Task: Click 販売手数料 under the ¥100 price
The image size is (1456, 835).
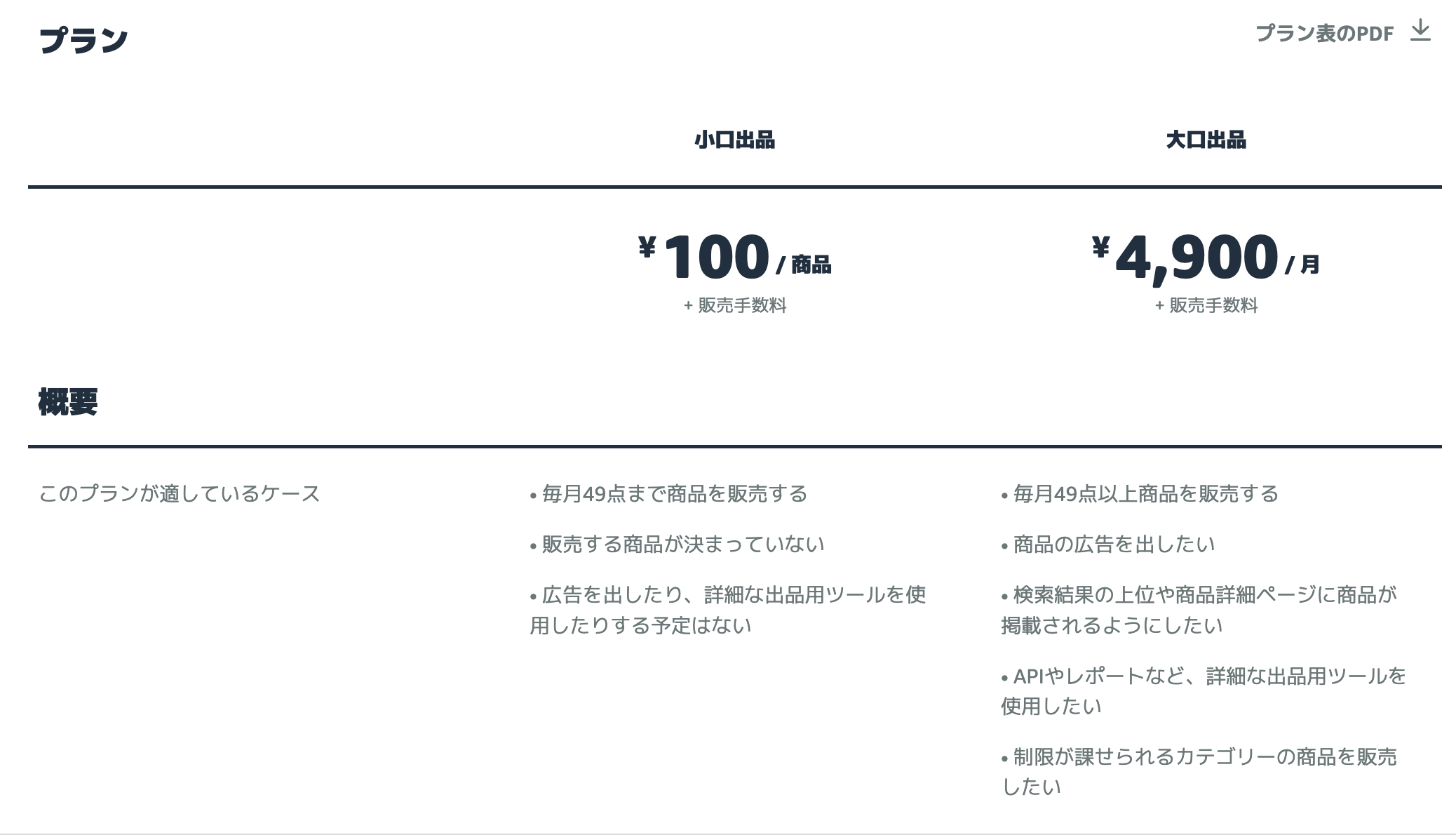Action: 742,305
